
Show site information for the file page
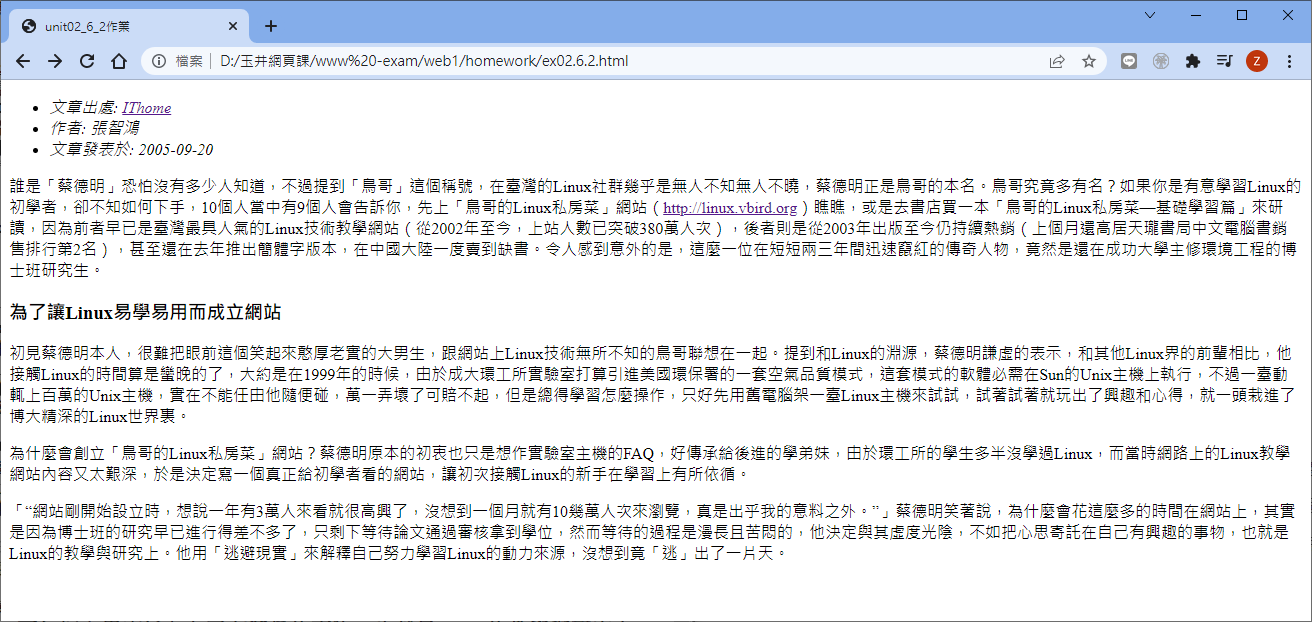[159, 61]
